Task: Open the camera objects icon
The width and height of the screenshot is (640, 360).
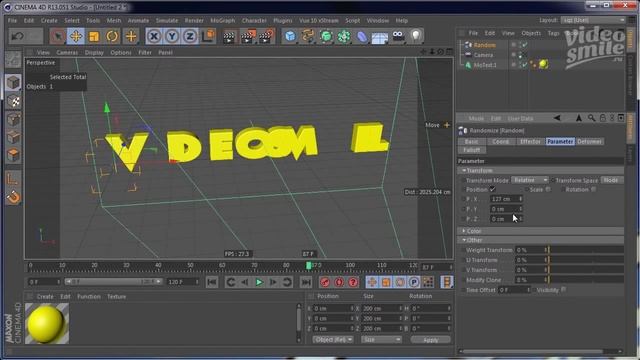Action: [x=398, y=36]
